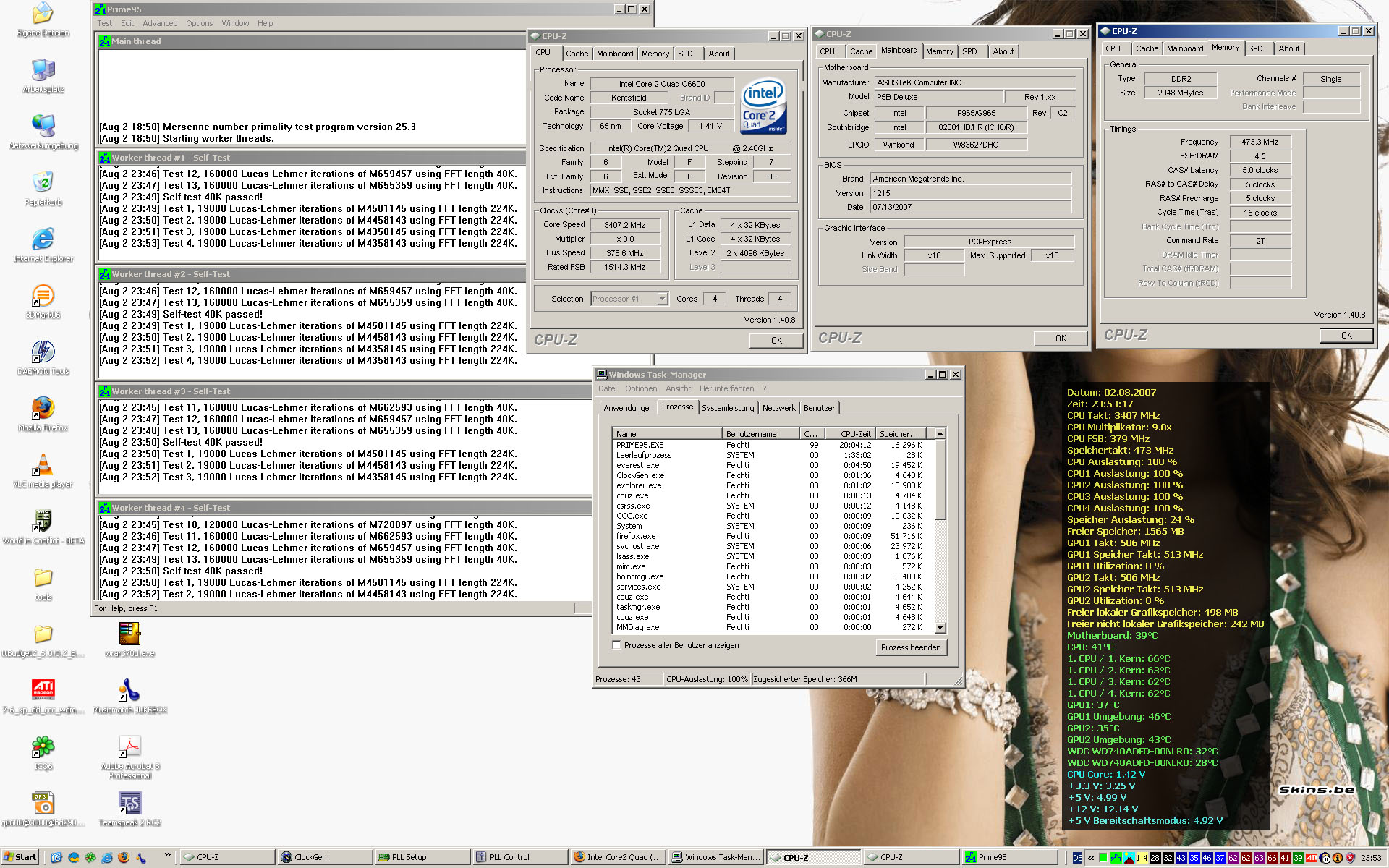Switch to Systemleistung tab in Task-Manager
This screenshot has width=1389, height=868.
coord(728,408)
